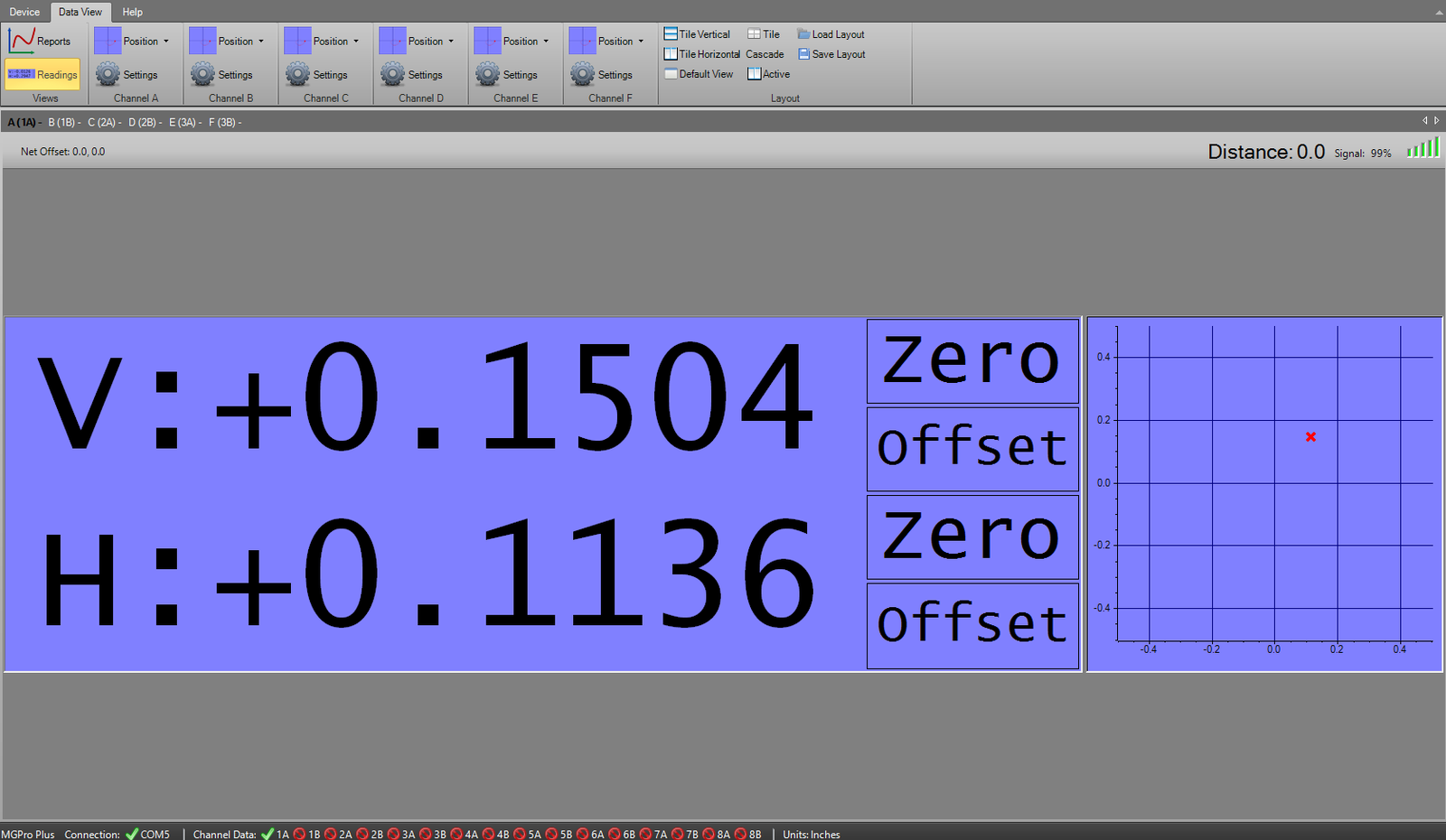Restore the Default View layout

[x=699, y=74]
